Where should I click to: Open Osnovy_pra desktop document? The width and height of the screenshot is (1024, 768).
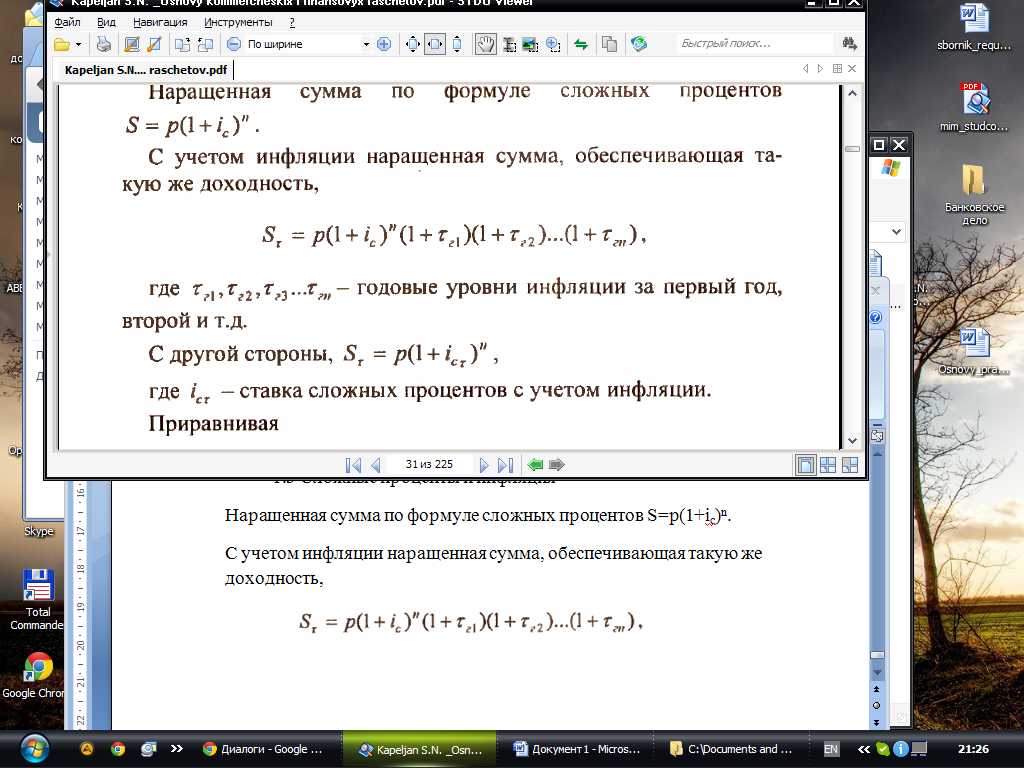point(974,351)
